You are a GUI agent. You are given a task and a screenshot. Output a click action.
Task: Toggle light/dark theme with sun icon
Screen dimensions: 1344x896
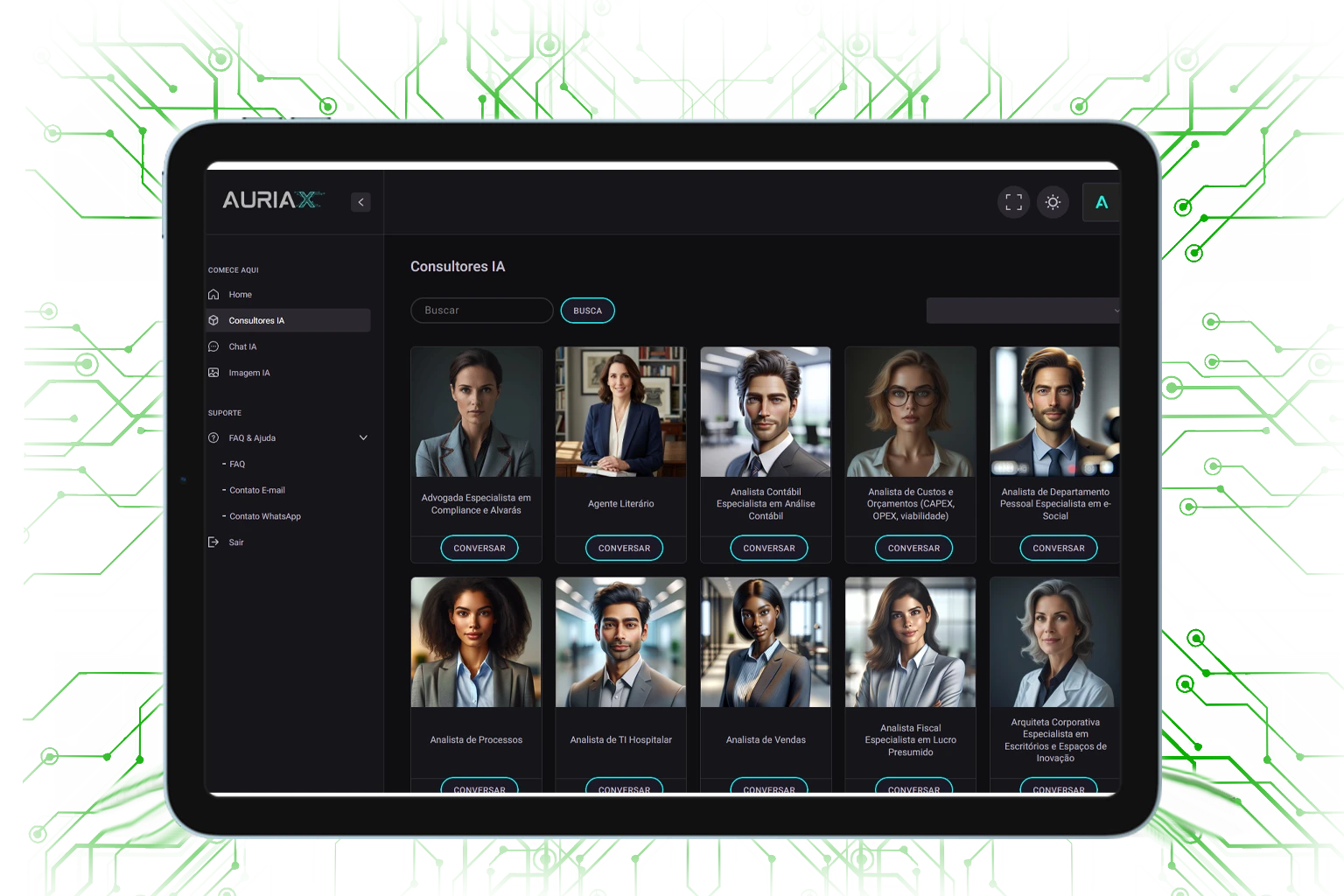1053,202
